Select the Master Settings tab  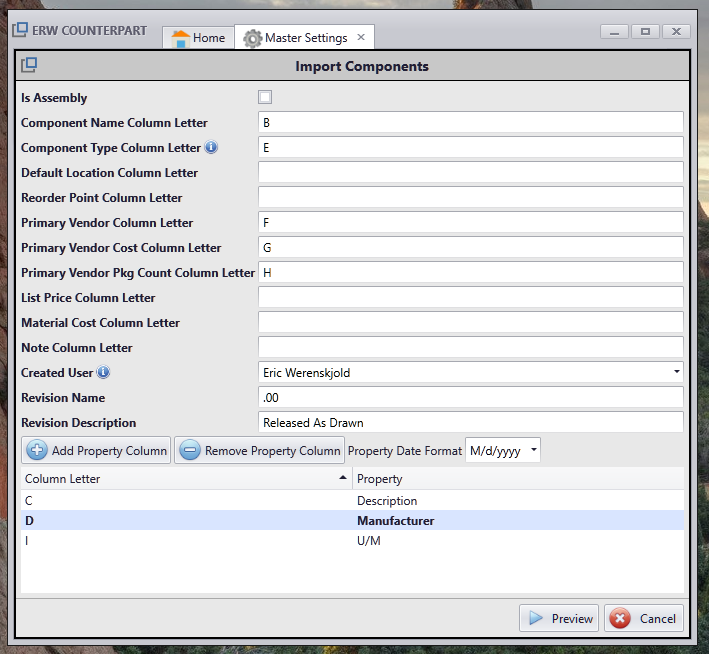point(296,38)
